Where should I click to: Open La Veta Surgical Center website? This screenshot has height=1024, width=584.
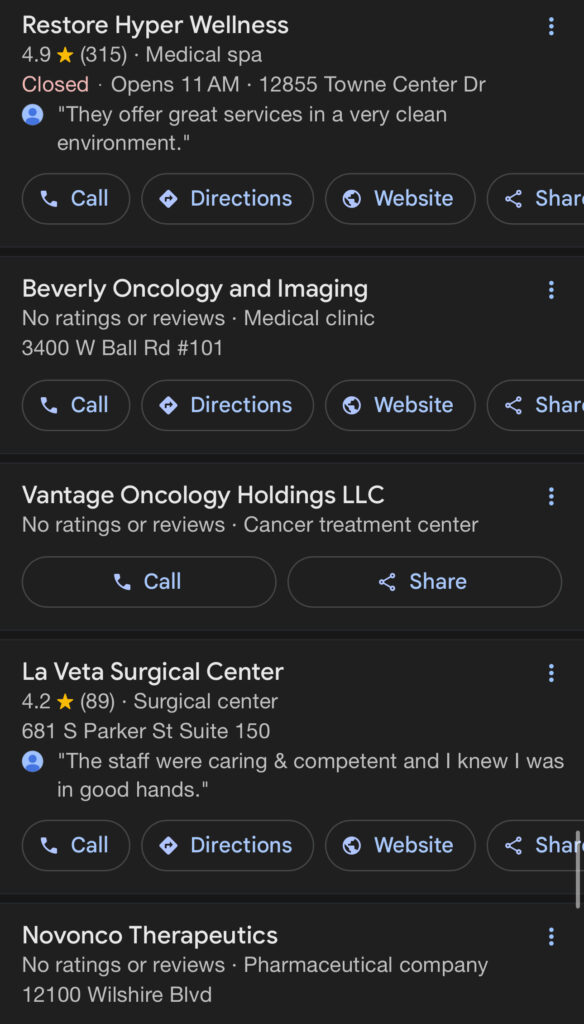click(400, 845)
